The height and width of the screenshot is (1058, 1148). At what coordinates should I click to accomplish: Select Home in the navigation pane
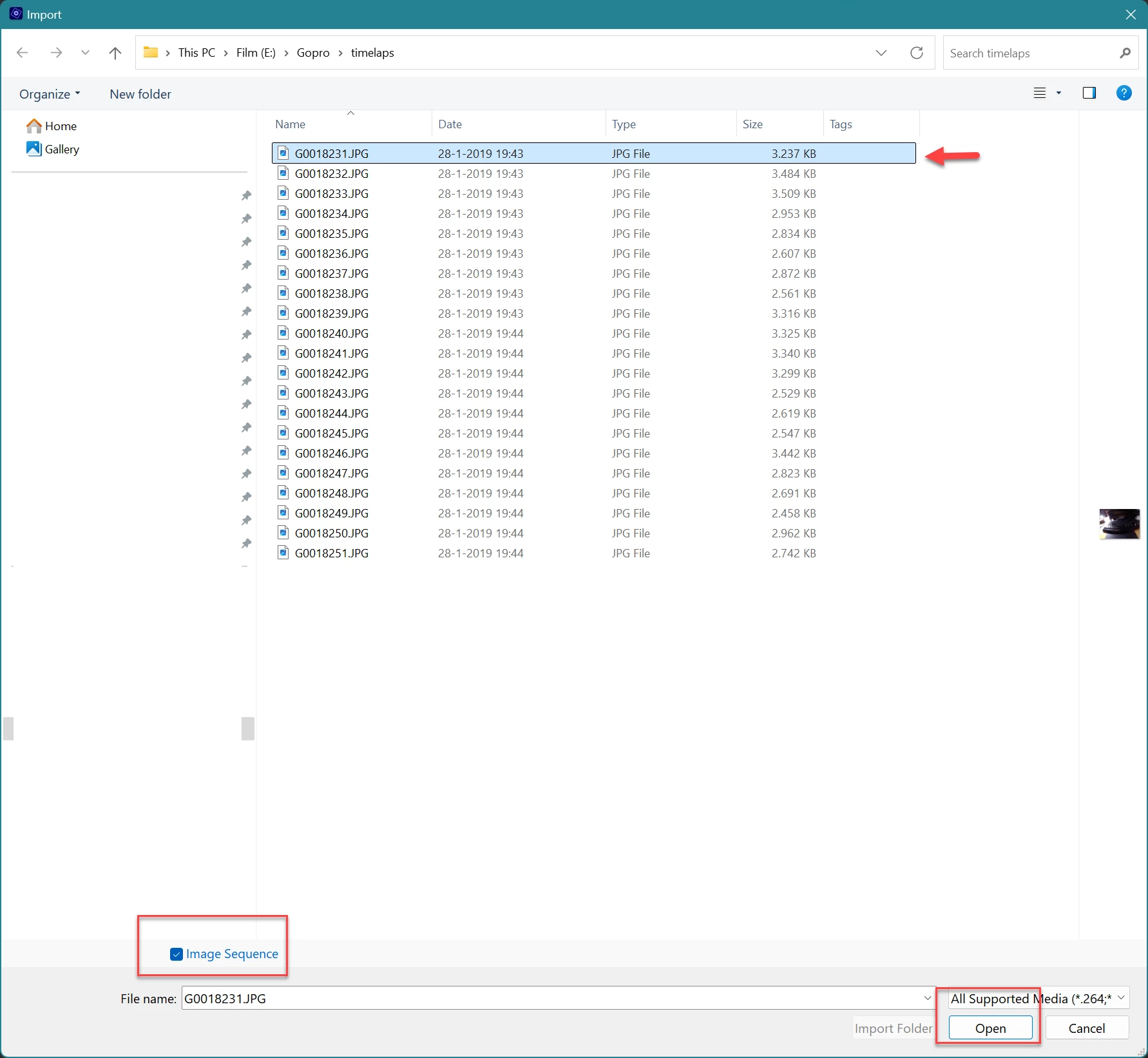click(52, 126)
